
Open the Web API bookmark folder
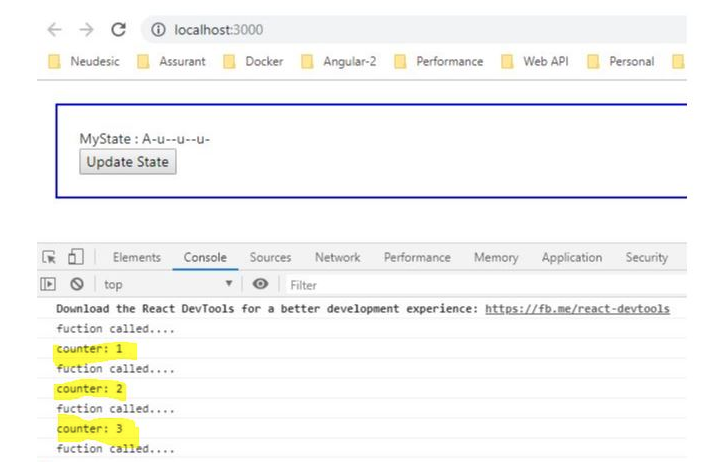click(x=535, y=62)
